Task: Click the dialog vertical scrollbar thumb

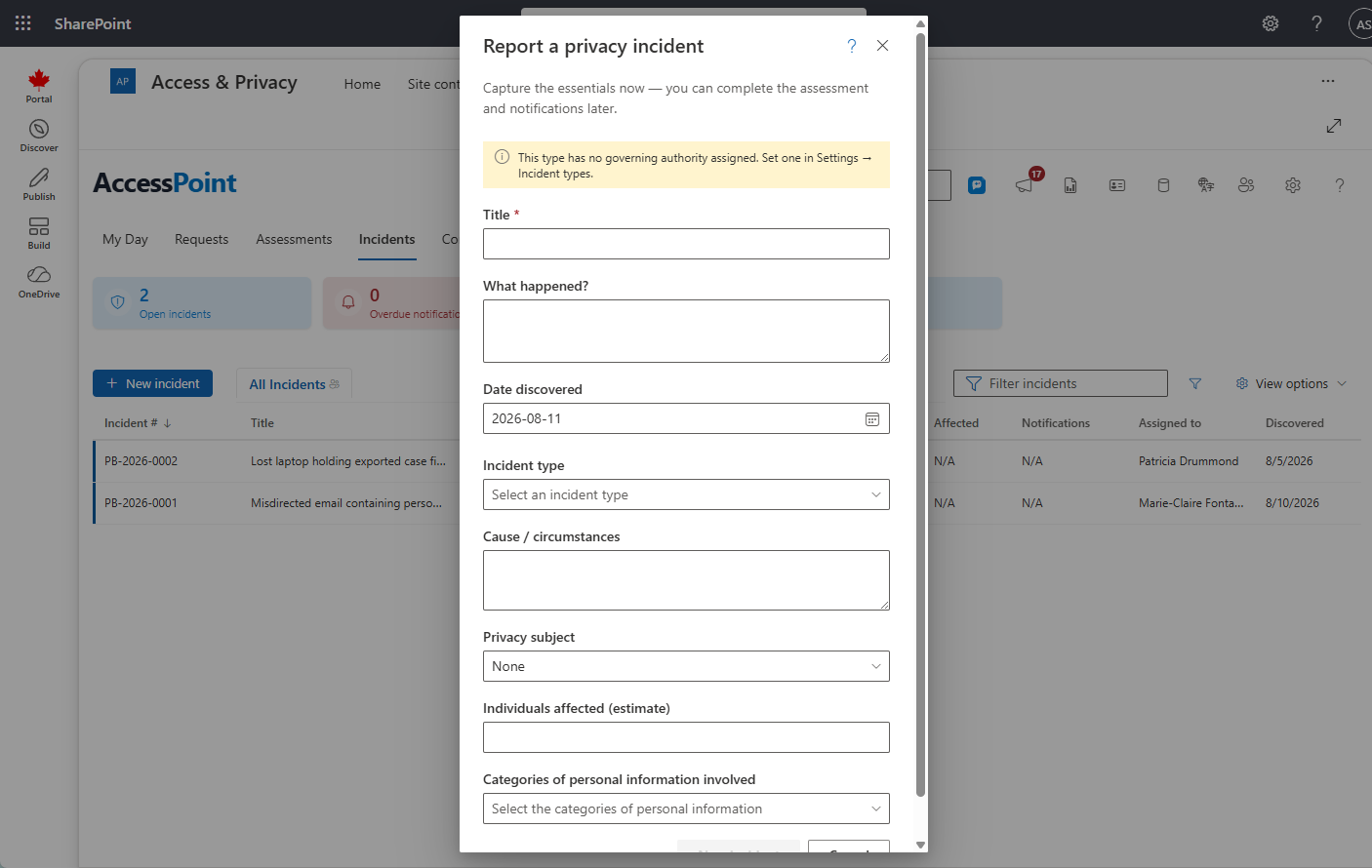Action: (920, 414)
